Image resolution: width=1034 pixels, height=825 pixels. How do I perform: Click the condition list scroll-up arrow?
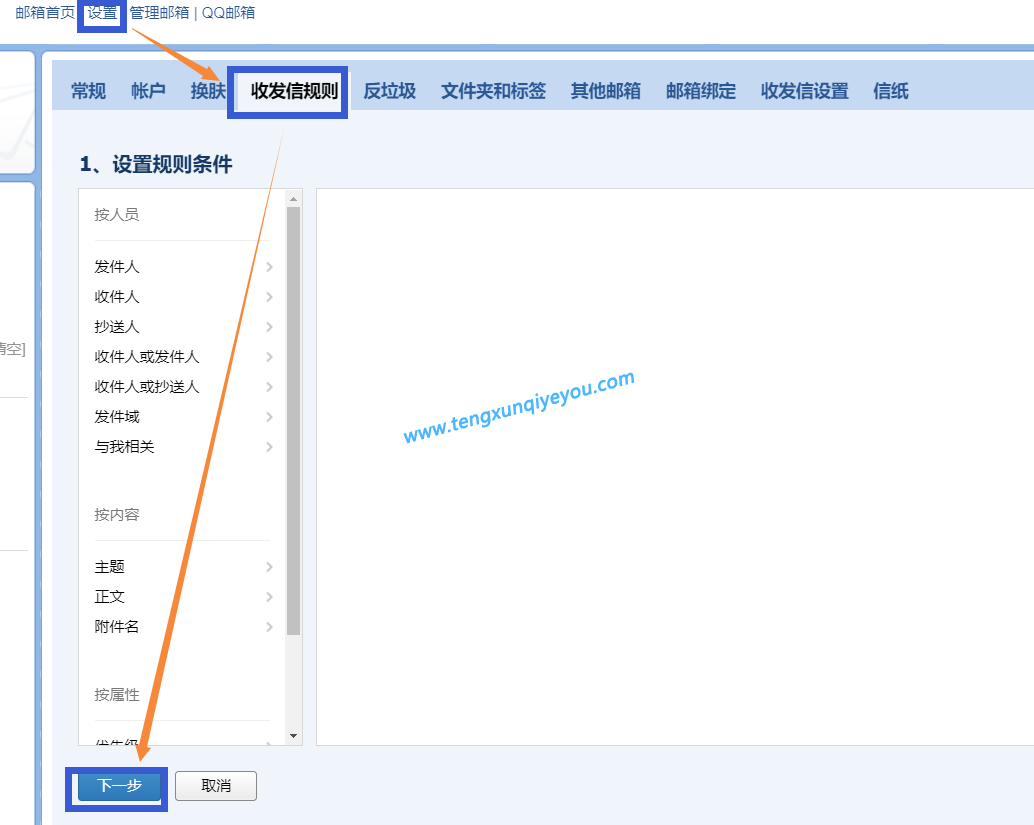293,199
